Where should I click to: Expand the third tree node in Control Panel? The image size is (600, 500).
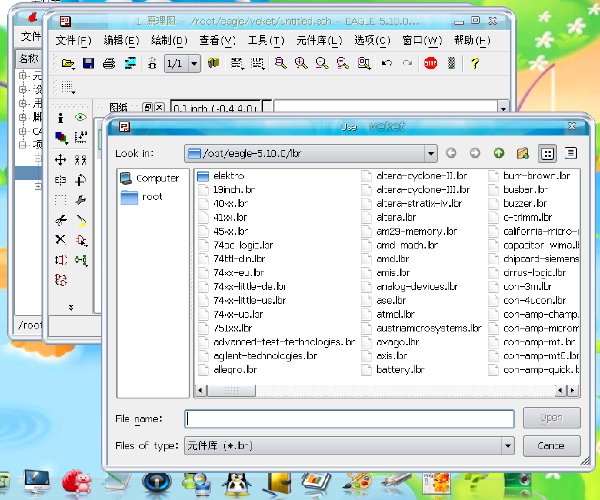pos(23,103)
